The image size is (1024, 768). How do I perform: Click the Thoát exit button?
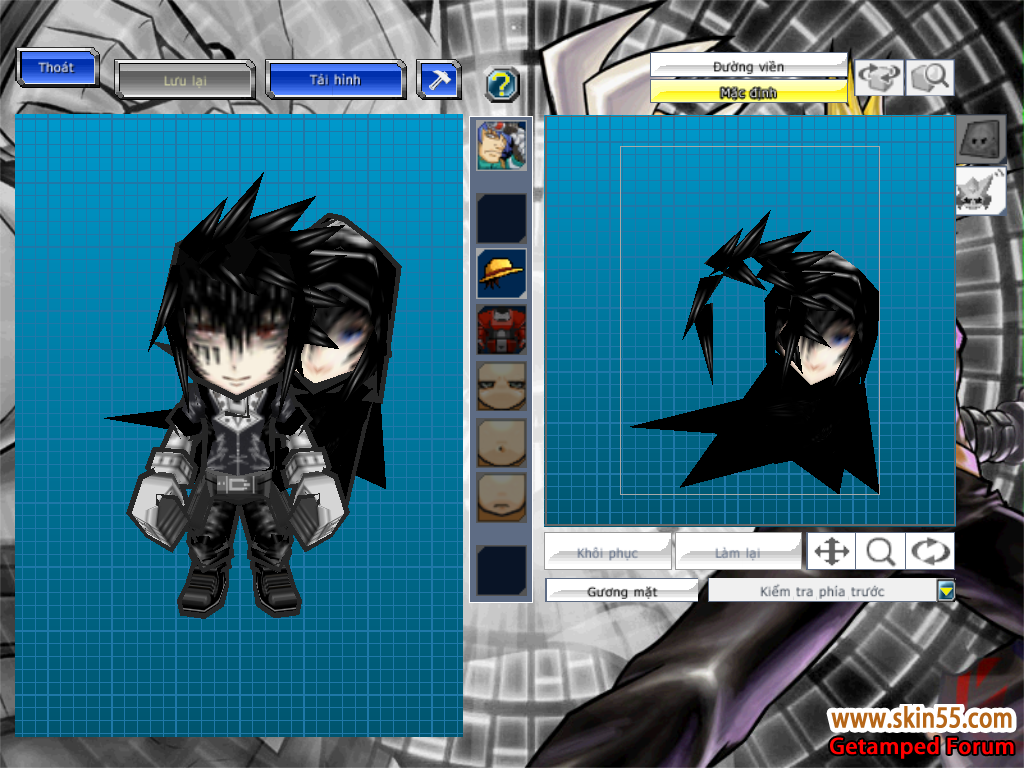click(x=57, y=67)
